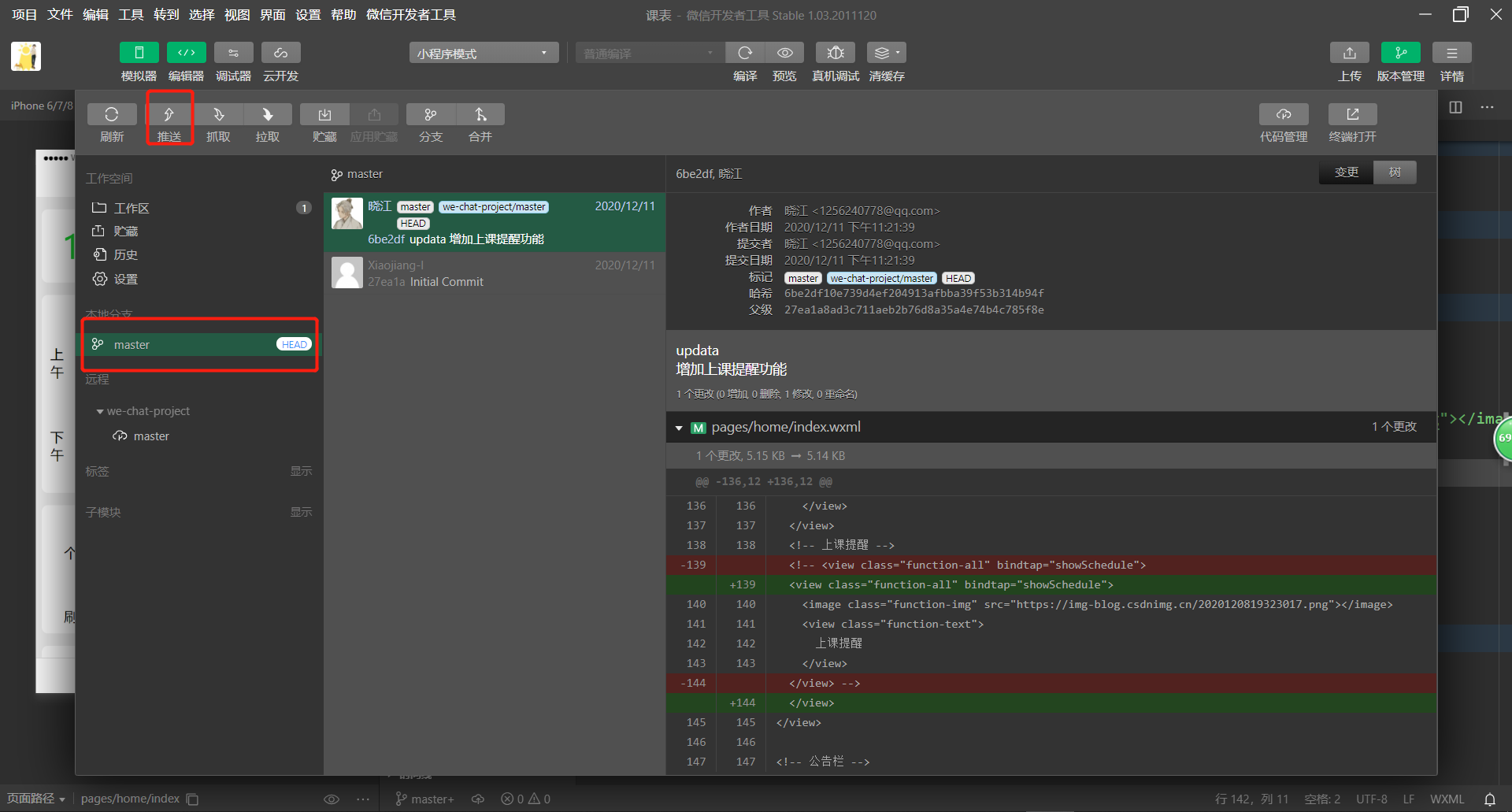Screen dimensions: 1512x812
Task: Toggle the 编辑器 editor panel
Action: (186, 53)
